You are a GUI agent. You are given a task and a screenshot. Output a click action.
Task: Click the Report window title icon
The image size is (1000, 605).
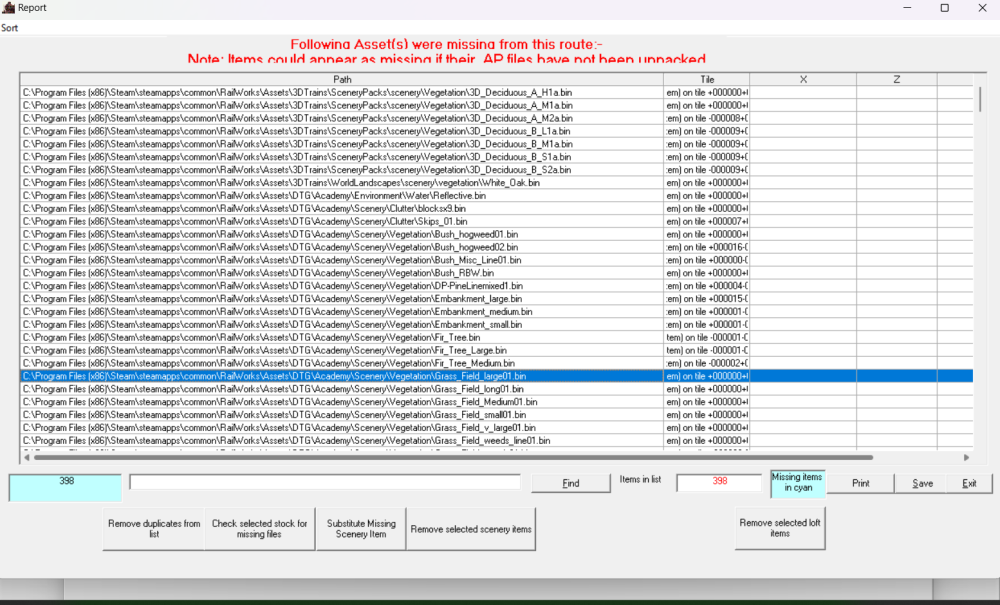click(x=9, y=8)
